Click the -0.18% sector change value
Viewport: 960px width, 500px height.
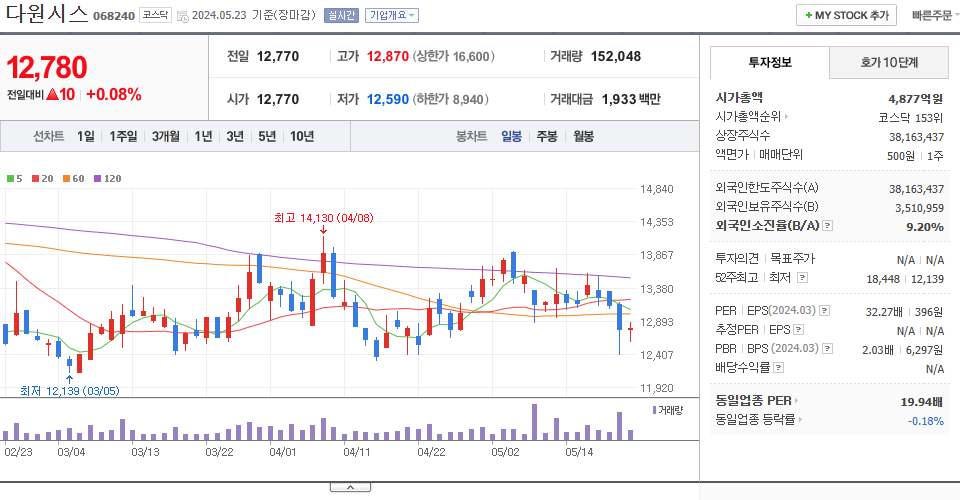click(925, 421)
